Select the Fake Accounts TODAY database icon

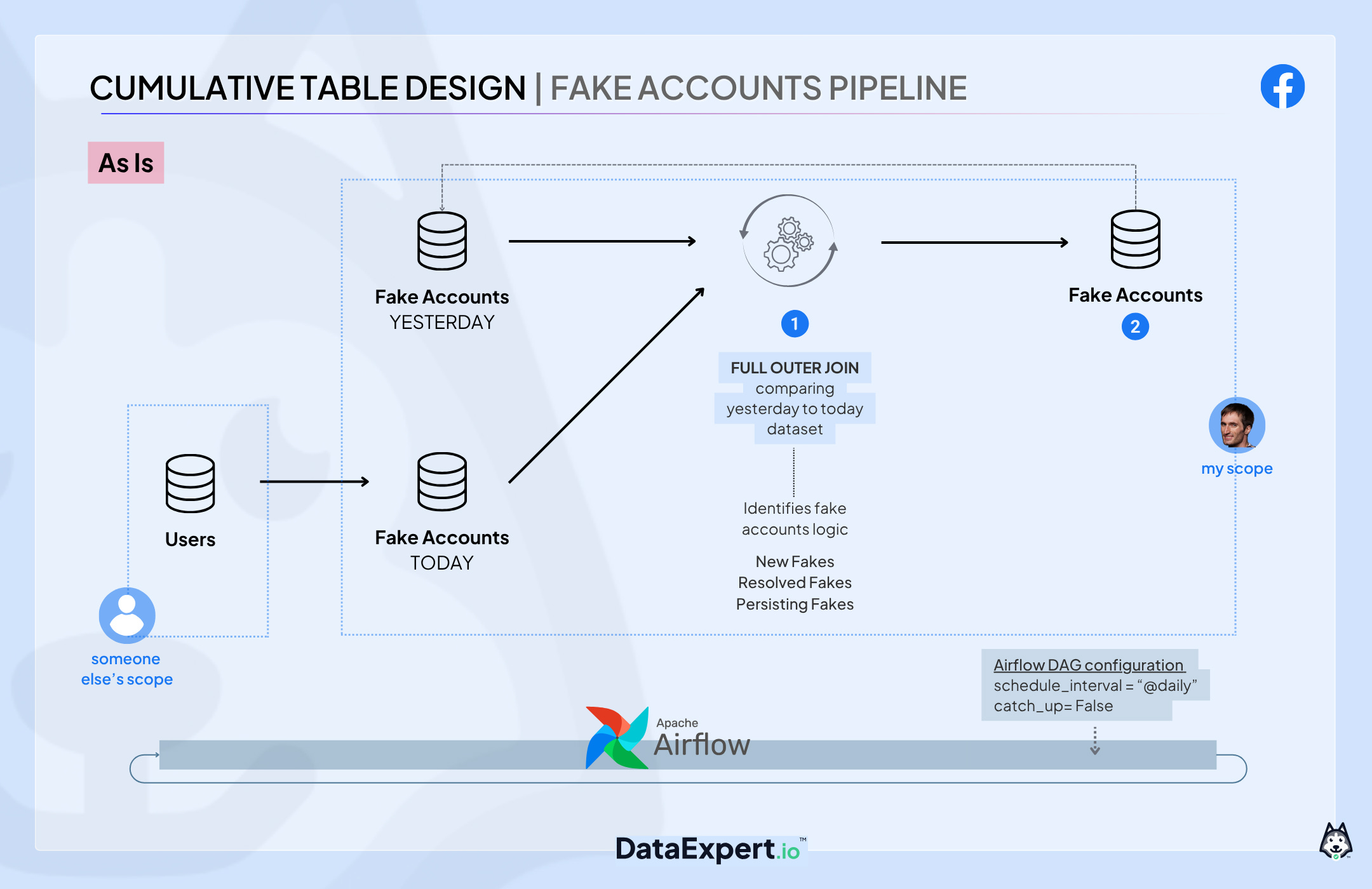click(441, 481)
